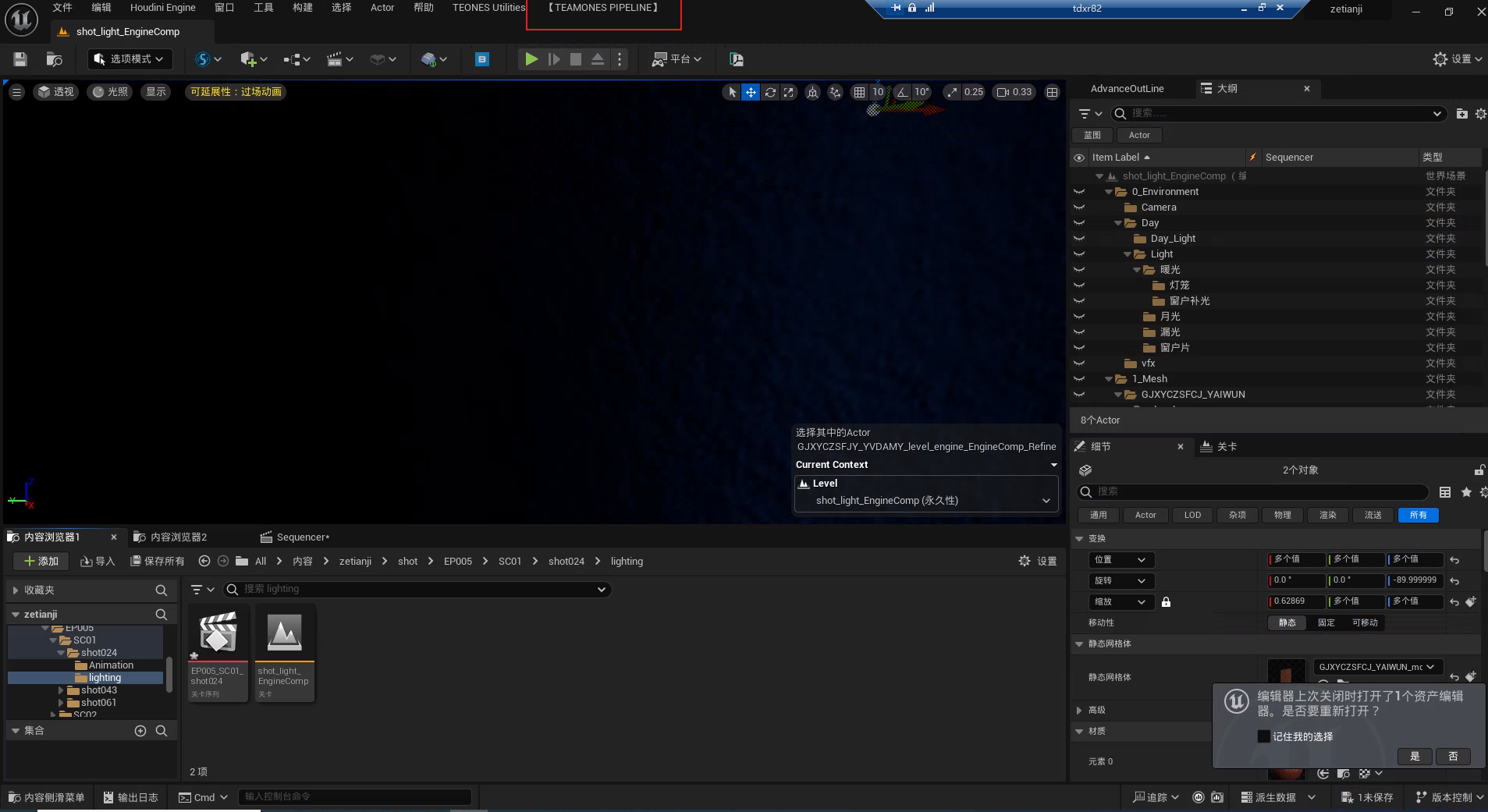The image size is (1488, 812).
Task: Select the rotate transform tool in viewport
Action: 770,92
